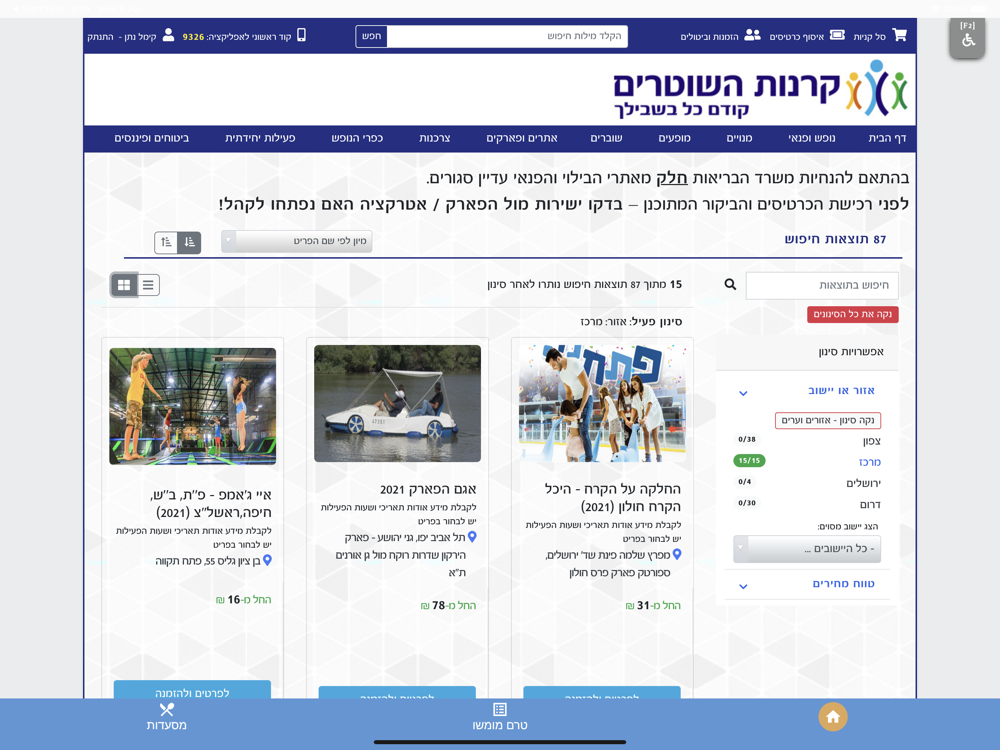The image size is (1000, 750).
Task: Open the all settlements dropdown
Action: [807, 548]
